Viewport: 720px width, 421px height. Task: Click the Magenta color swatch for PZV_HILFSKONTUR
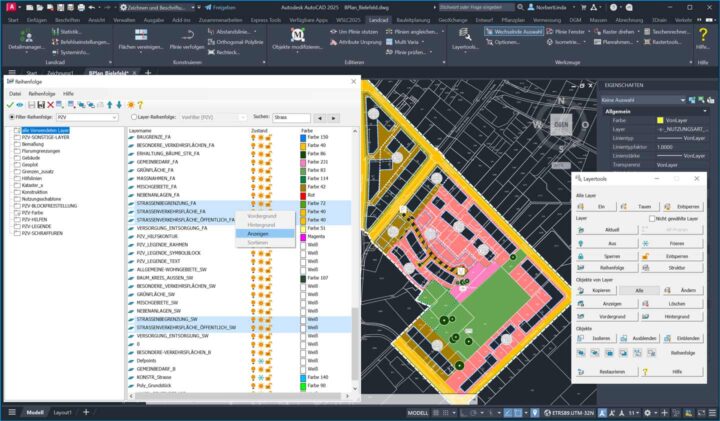(x=303, y=237)
